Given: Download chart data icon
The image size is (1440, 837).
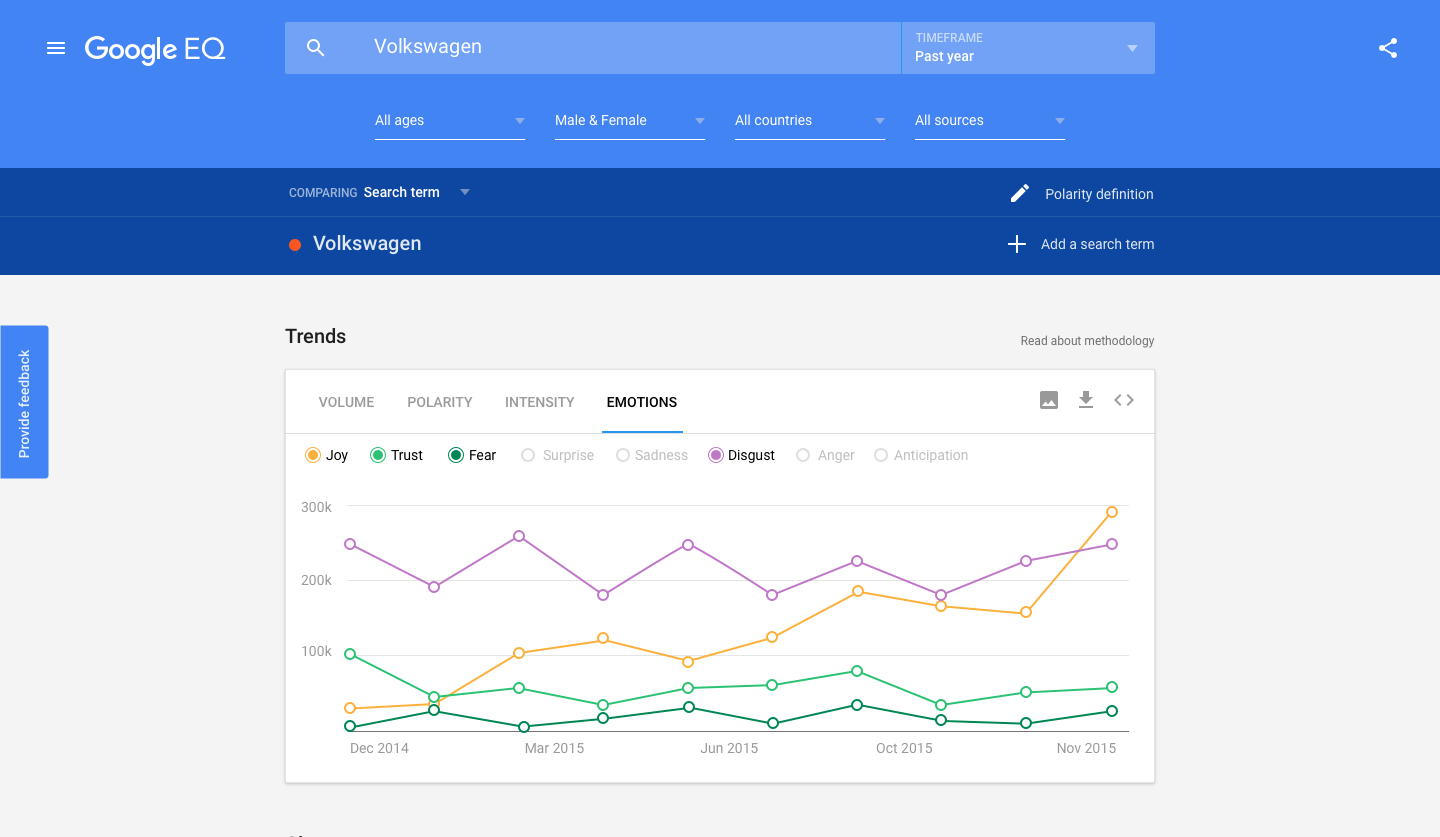Looking at the screenshot, I should [1086, 400].
